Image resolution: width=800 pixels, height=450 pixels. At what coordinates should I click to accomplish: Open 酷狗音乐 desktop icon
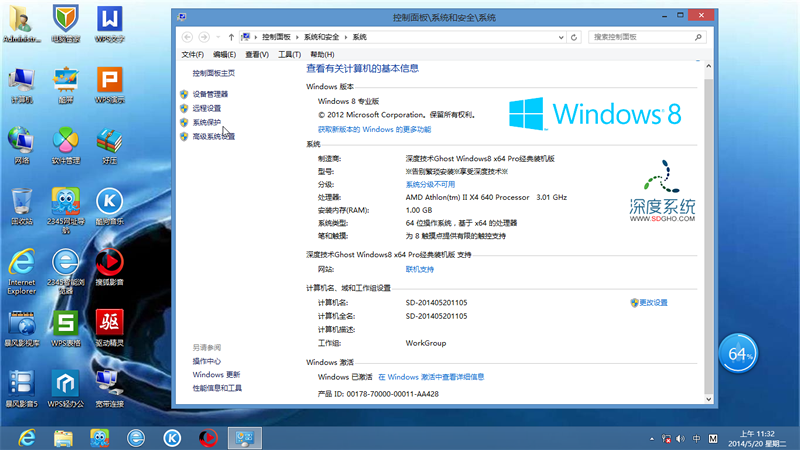(110, 207)
